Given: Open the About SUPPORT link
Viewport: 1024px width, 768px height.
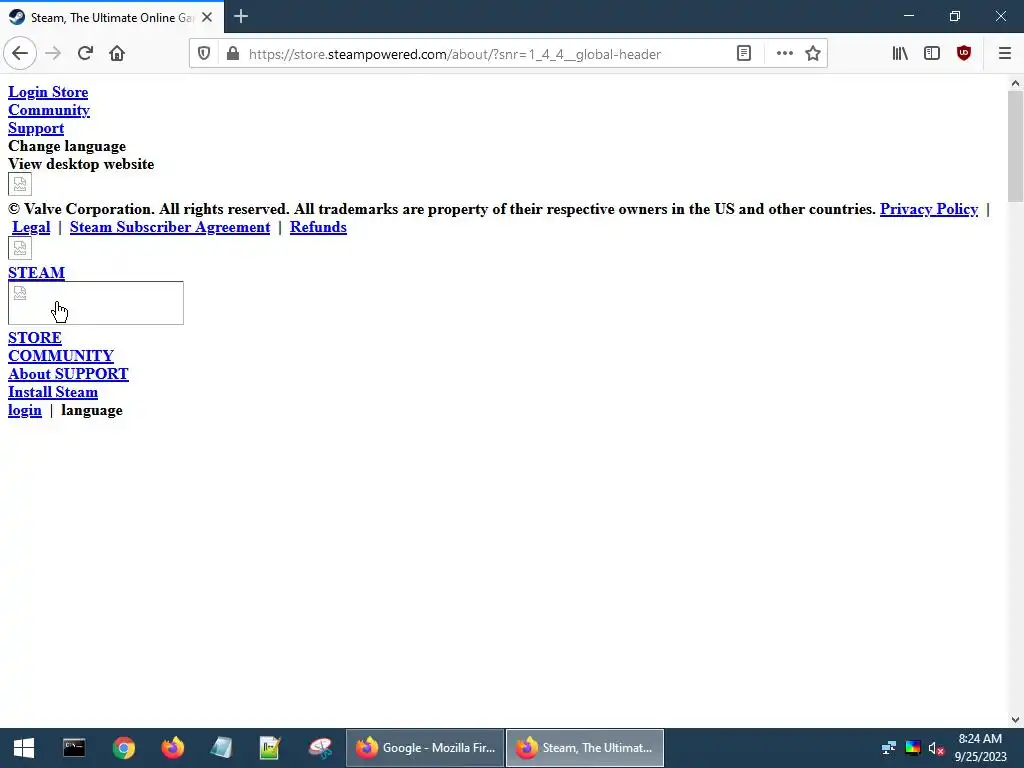Looking at the screenshot, I should coord(68,374).
